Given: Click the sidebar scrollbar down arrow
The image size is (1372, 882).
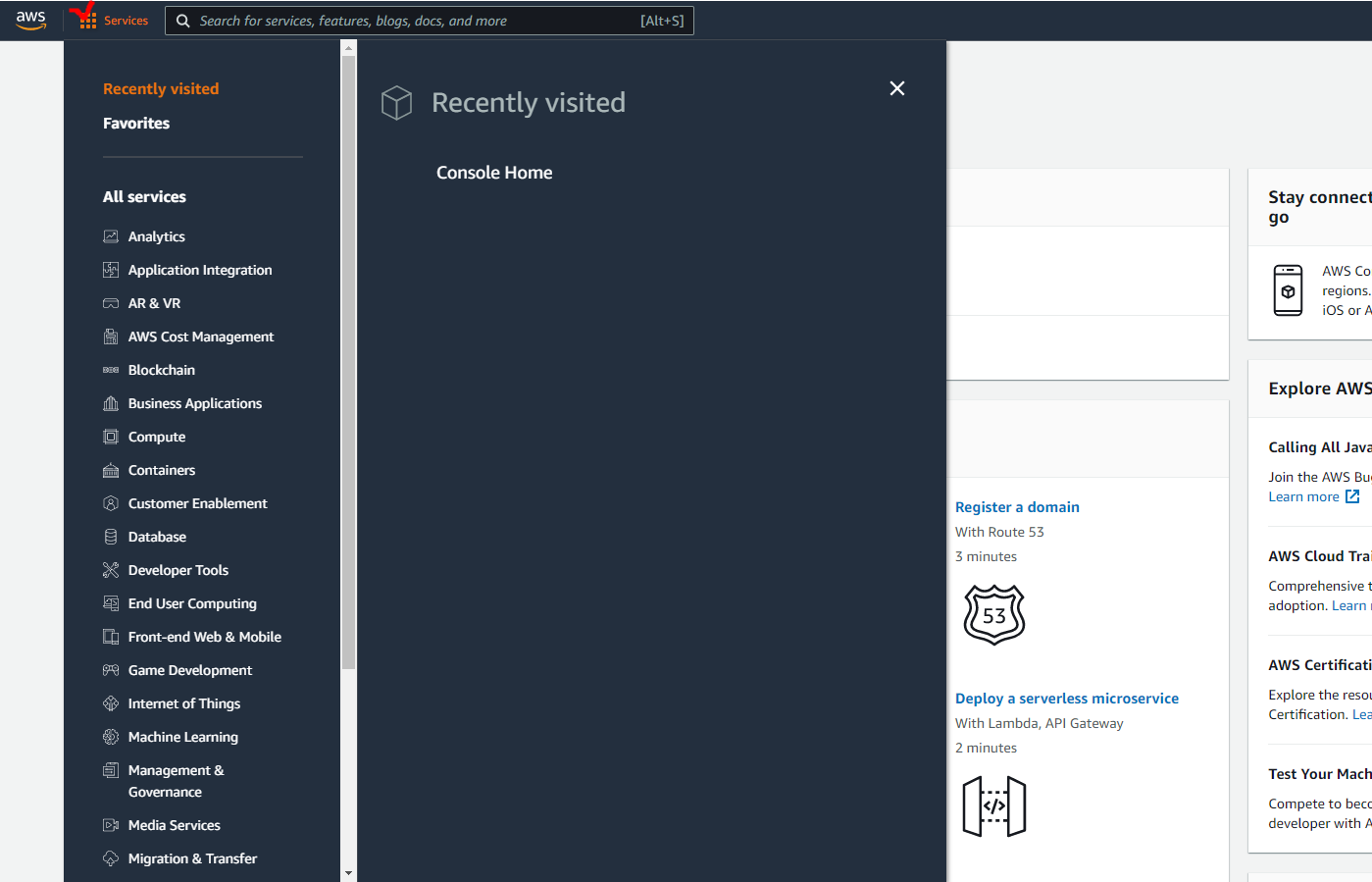Looking at the screenshot, I should [348, 873].
